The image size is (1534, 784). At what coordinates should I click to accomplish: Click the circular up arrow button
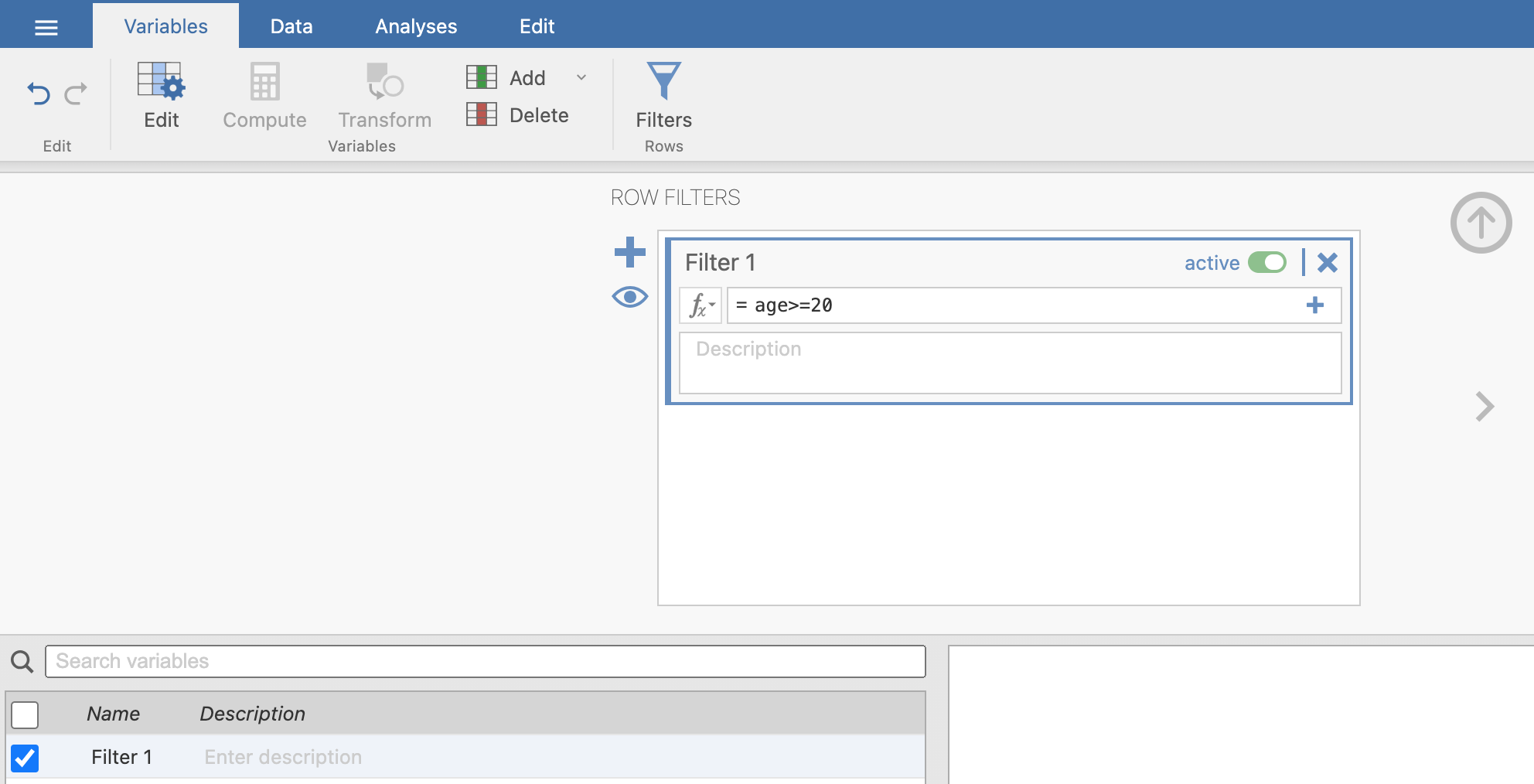tap(1481, 223)
